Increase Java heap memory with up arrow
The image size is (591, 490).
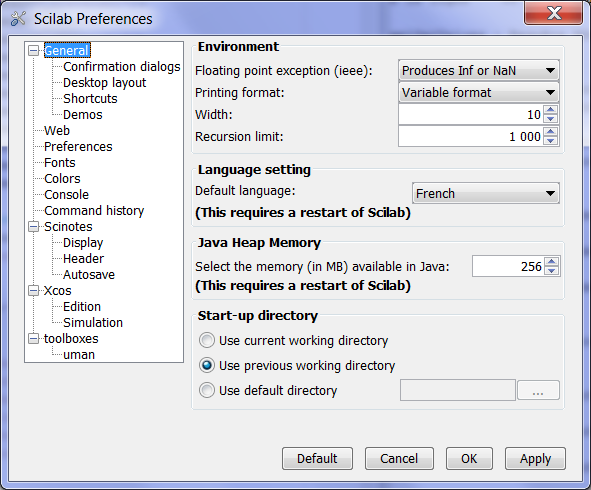pos(552,262)
